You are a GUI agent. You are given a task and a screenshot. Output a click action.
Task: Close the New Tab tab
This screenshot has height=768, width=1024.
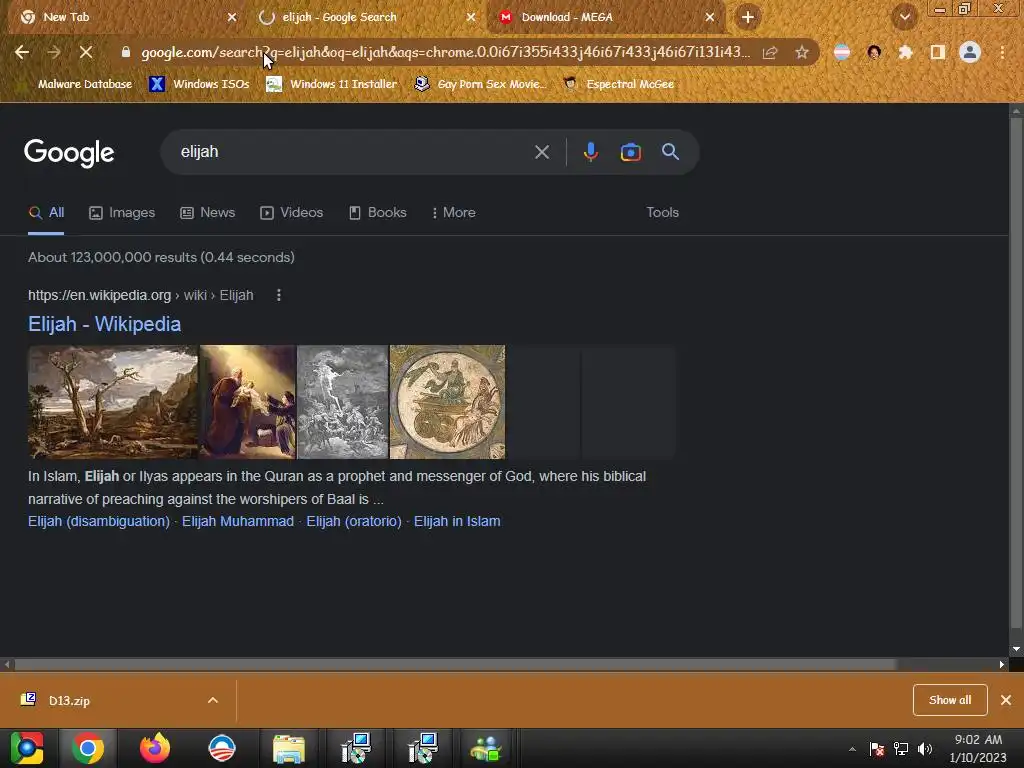pos(232,17)
